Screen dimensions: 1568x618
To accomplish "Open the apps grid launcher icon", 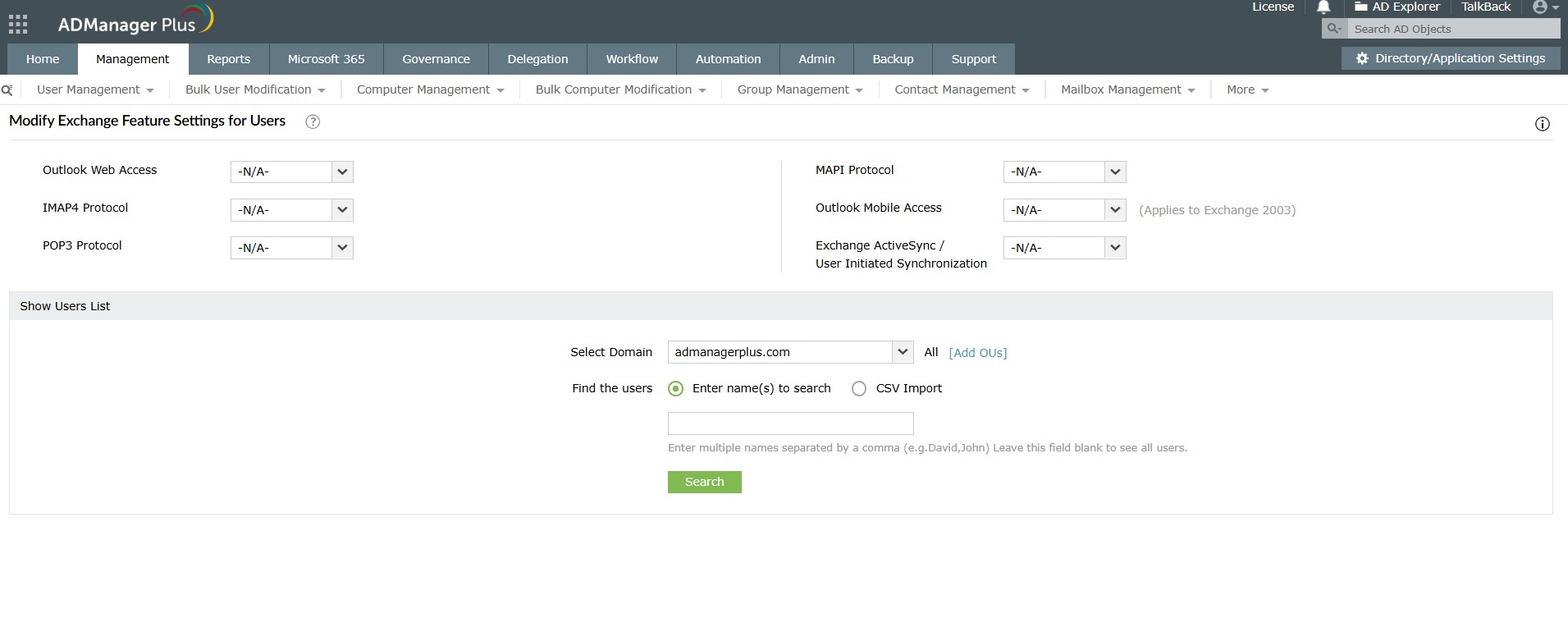I will coord(18,24).
